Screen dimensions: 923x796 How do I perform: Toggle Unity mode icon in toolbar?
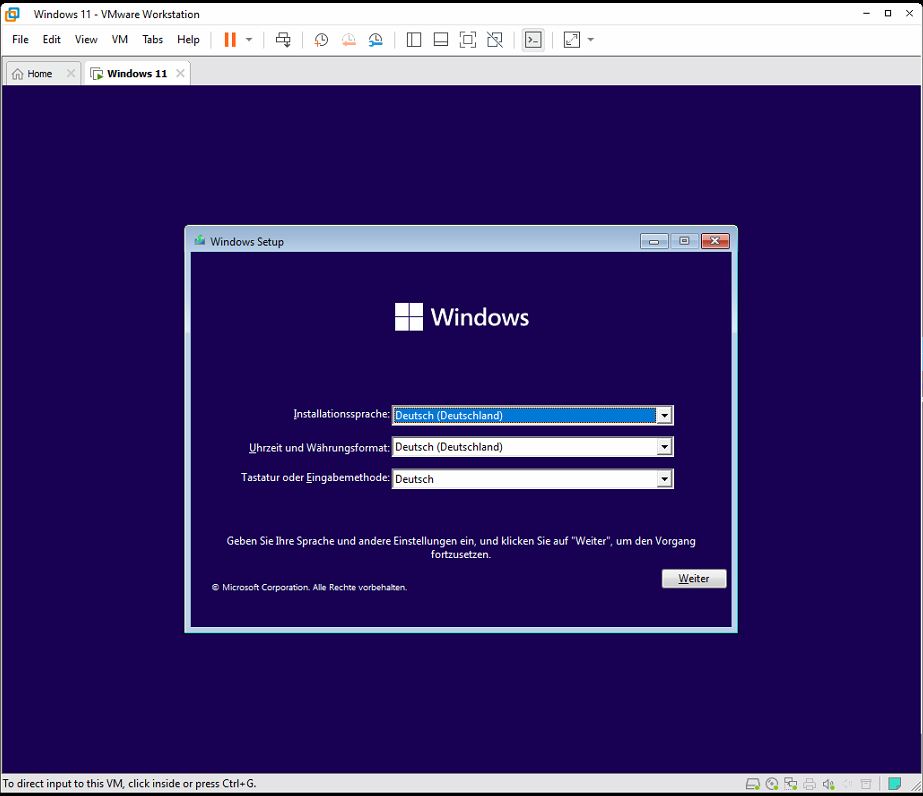pos(494,40)
